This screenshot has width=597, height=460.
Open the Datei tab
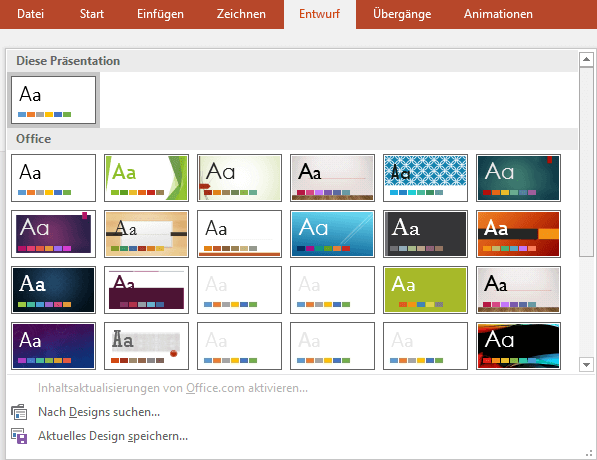(x=30, y=14)
